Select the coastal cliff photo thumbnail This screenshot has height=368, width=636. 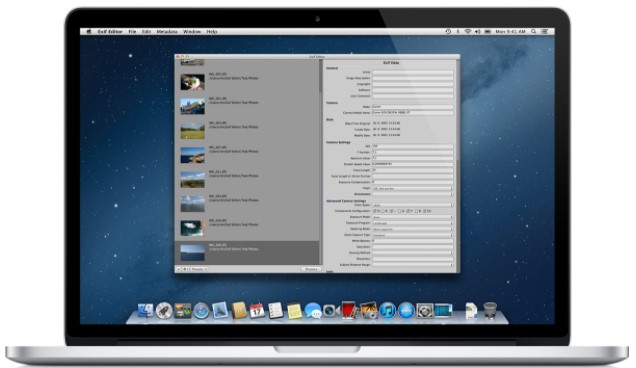click(x=192, y=155)
